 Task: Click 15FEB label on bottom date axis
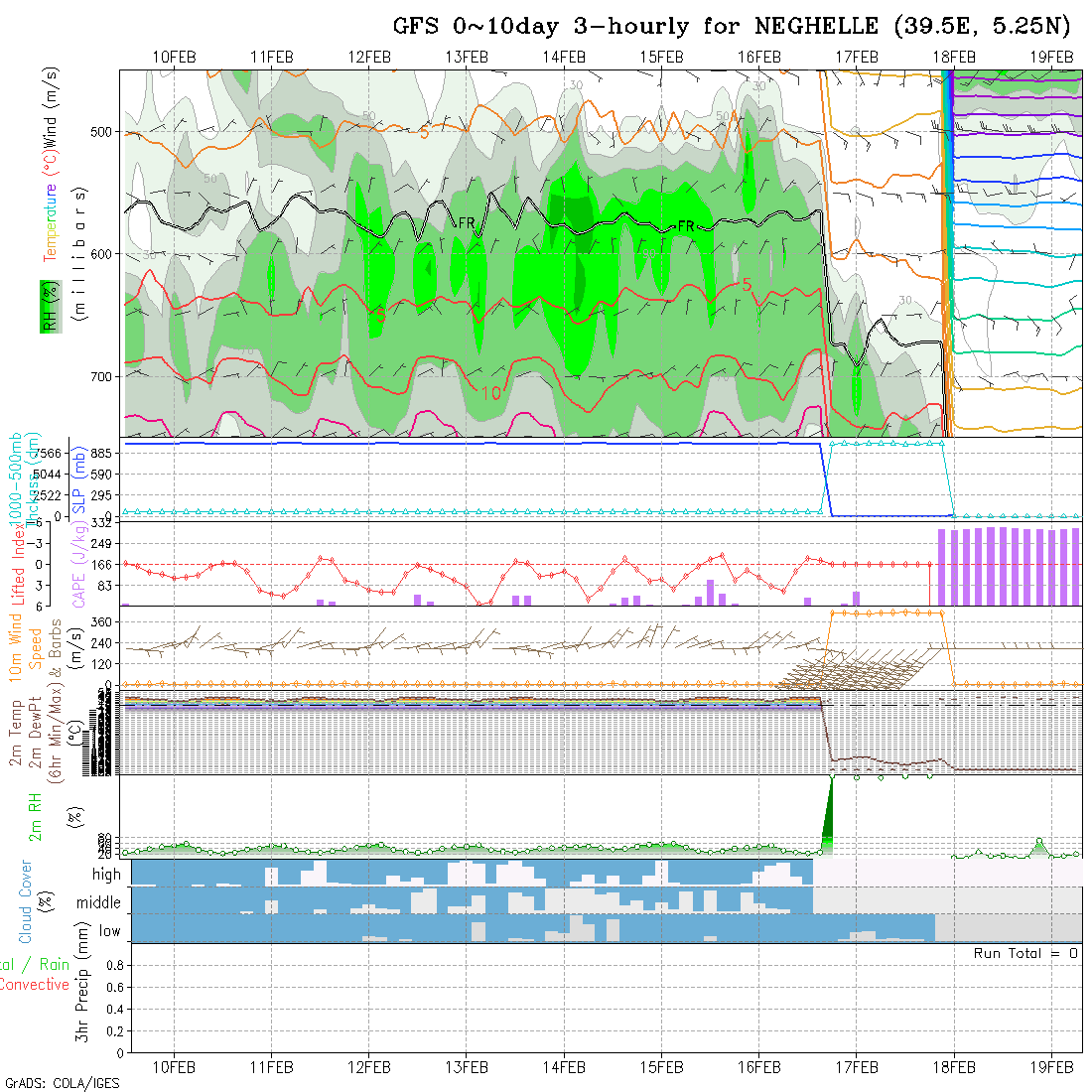pyautogui.click(x=661, y=1067)
